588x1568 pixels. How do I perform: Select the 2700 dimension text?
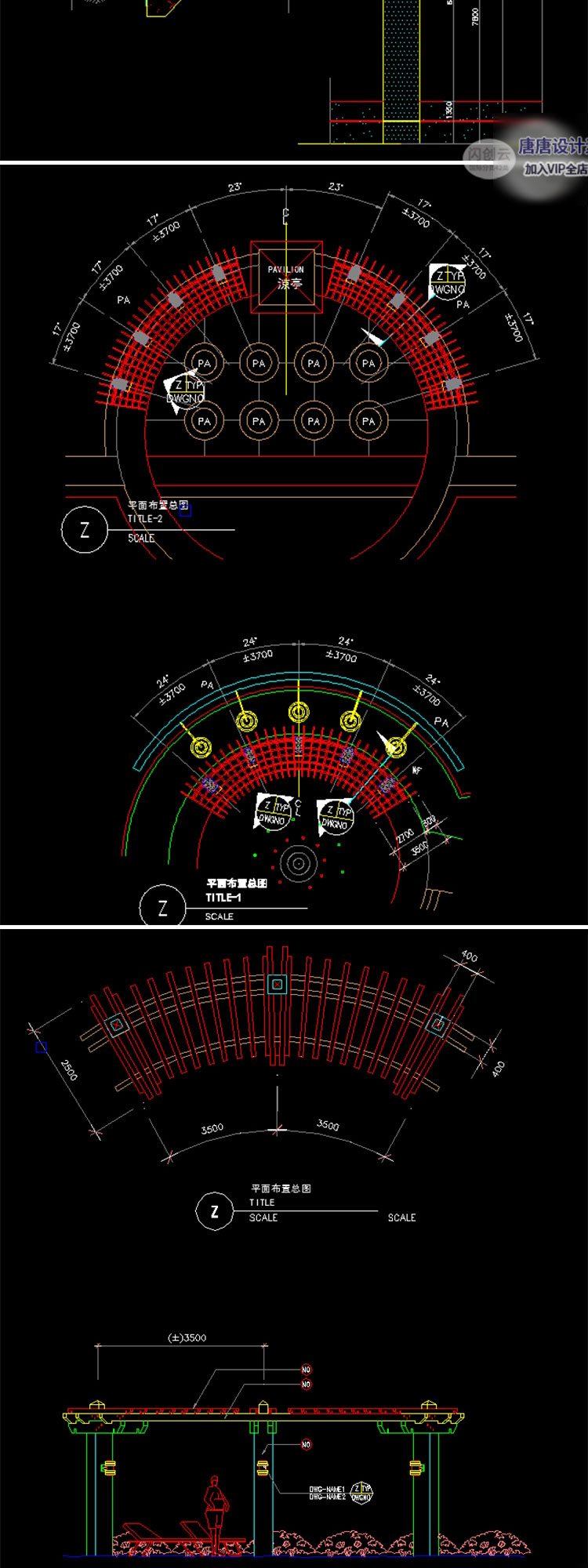click(x=405, y=836)
